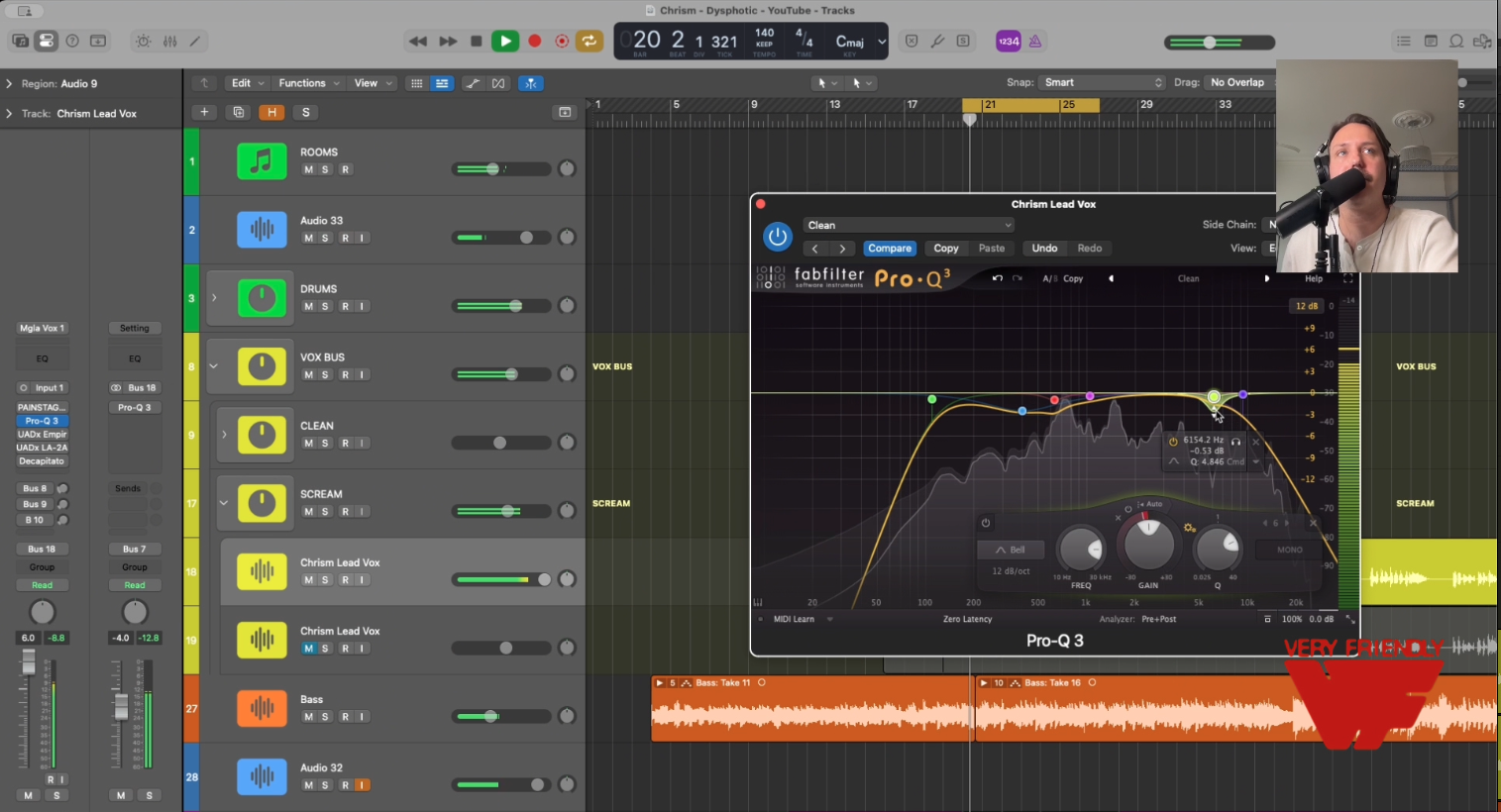The height and width of the screenshot is (812, 1501).
Task: Open the Editors pencil icon
Action: click(195, 41)
